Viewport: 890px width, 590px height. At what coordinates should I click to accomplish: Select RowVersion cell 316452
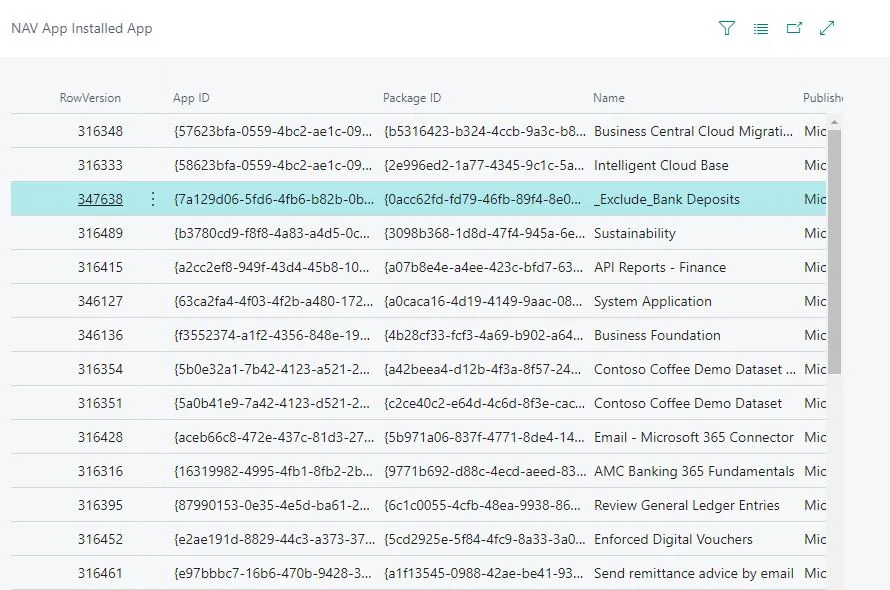[100, 539]
